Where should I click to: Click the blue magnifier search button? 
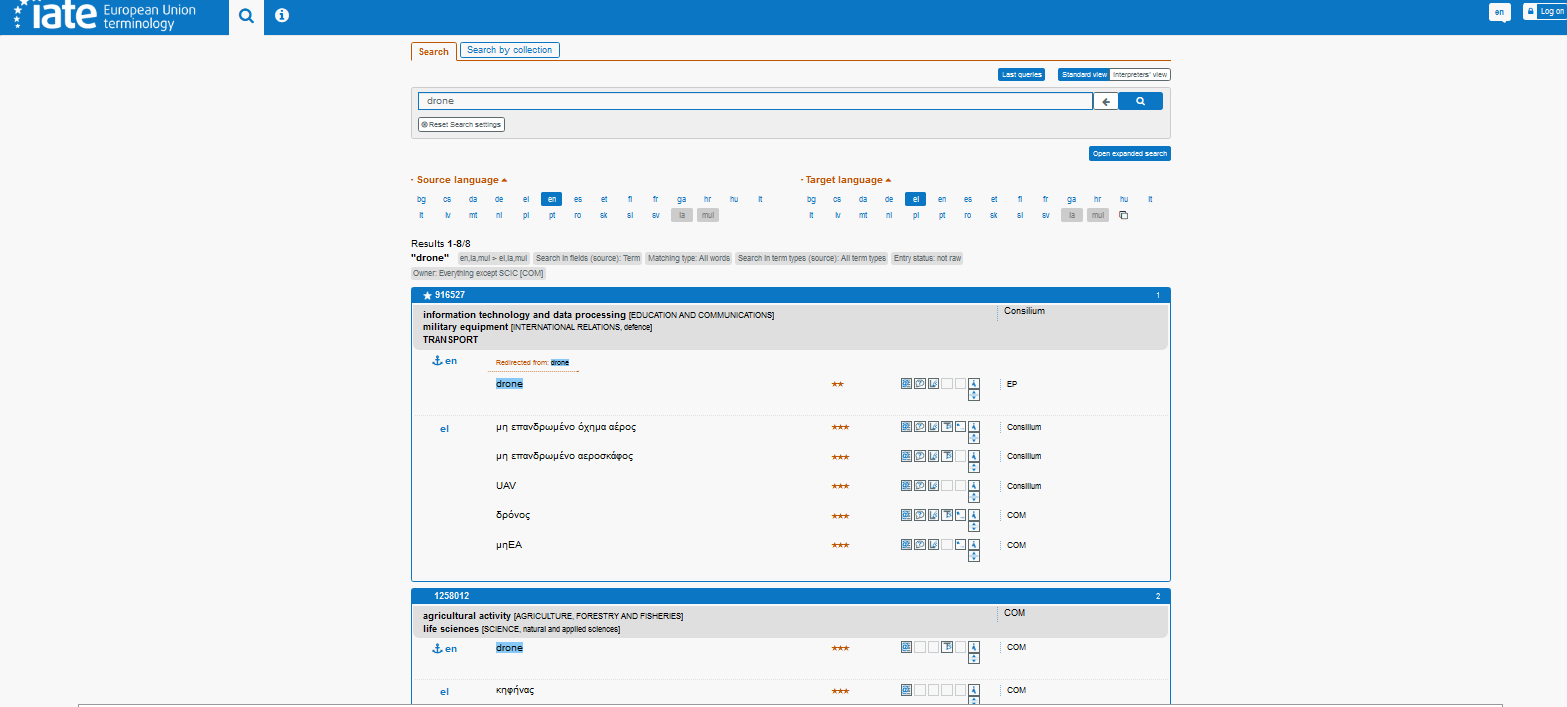click(1140, 101)
